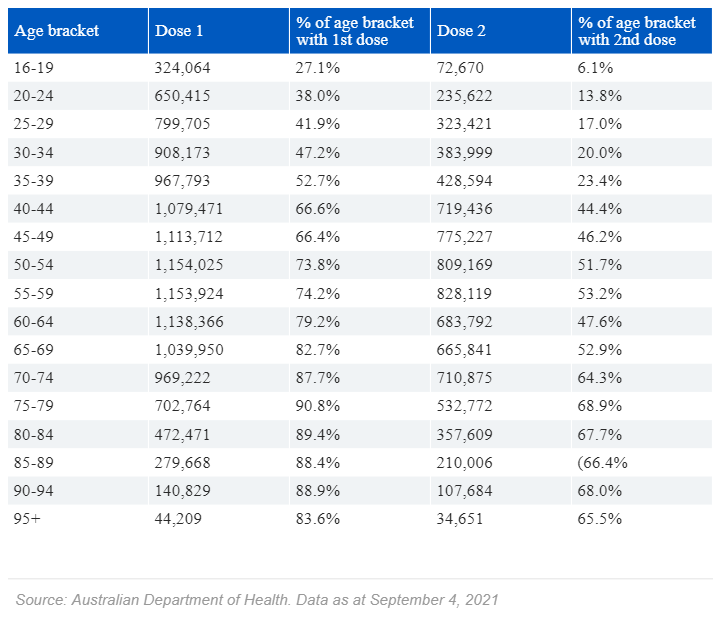
Task: Select the 38.0% first dose cell
Action: tap(318, 96)
